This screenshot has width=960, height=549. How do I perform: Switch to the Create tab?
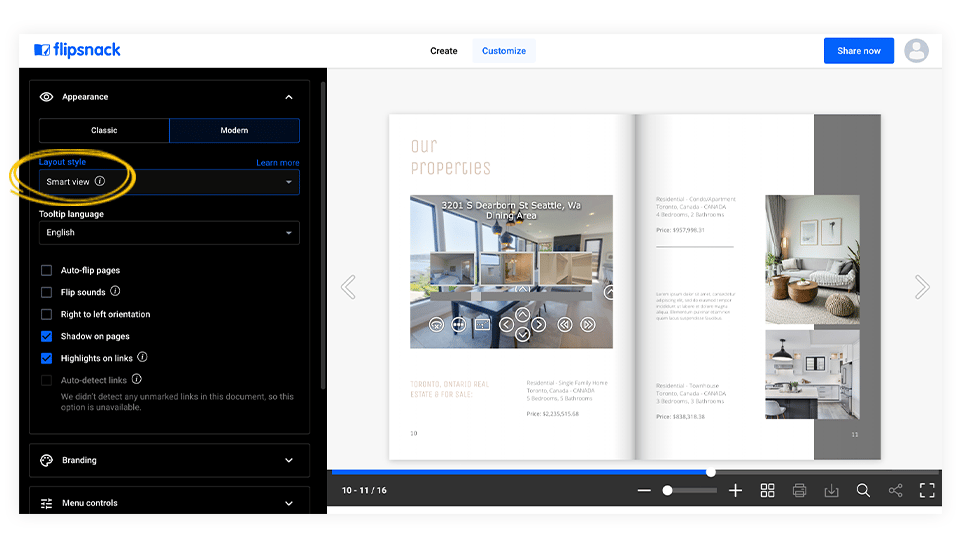(444, 51)
